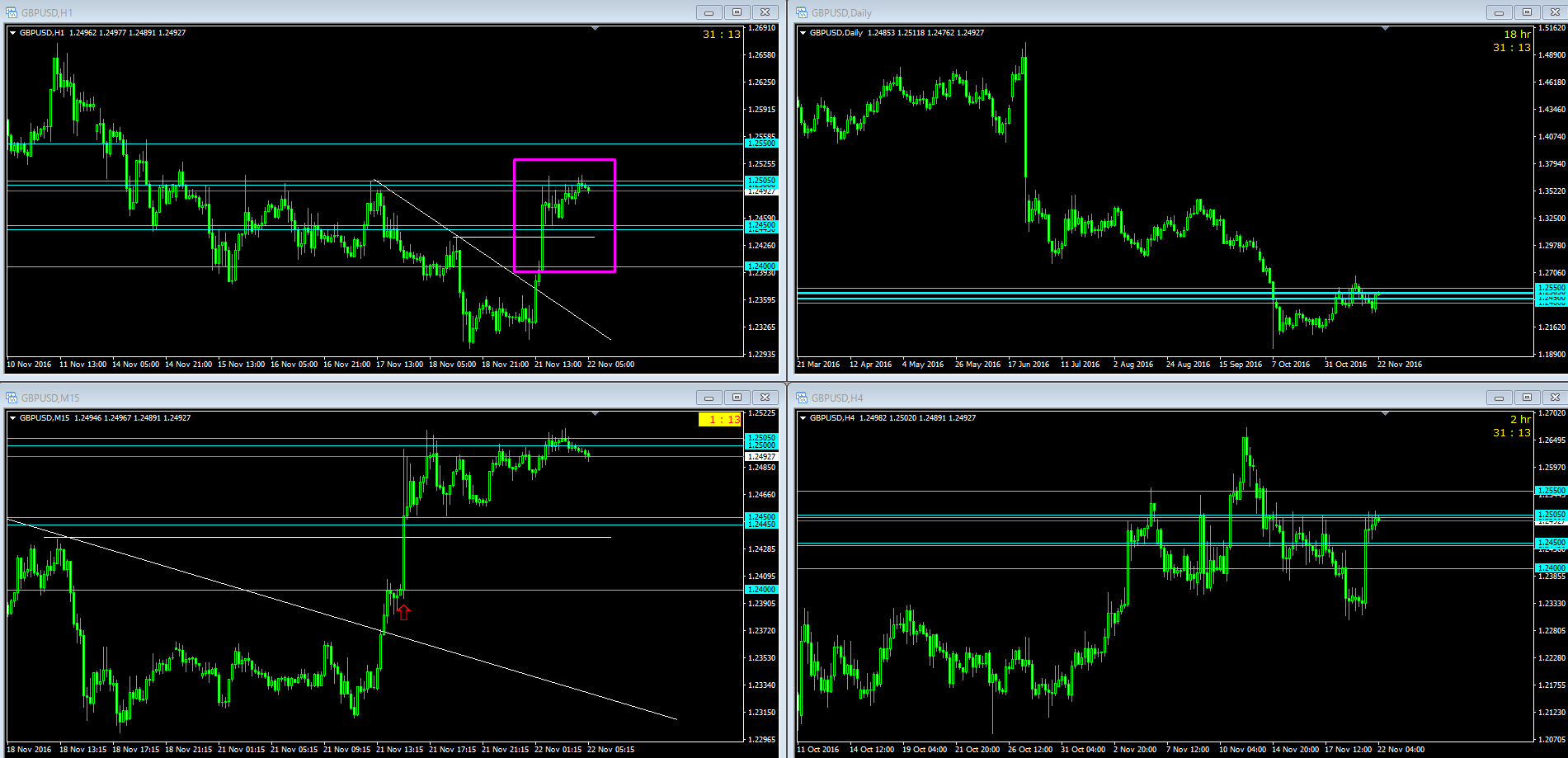Maximize the GBPUSD,H4 chart window
This screenshot has height=758, width=1568.
point(1527,398)
